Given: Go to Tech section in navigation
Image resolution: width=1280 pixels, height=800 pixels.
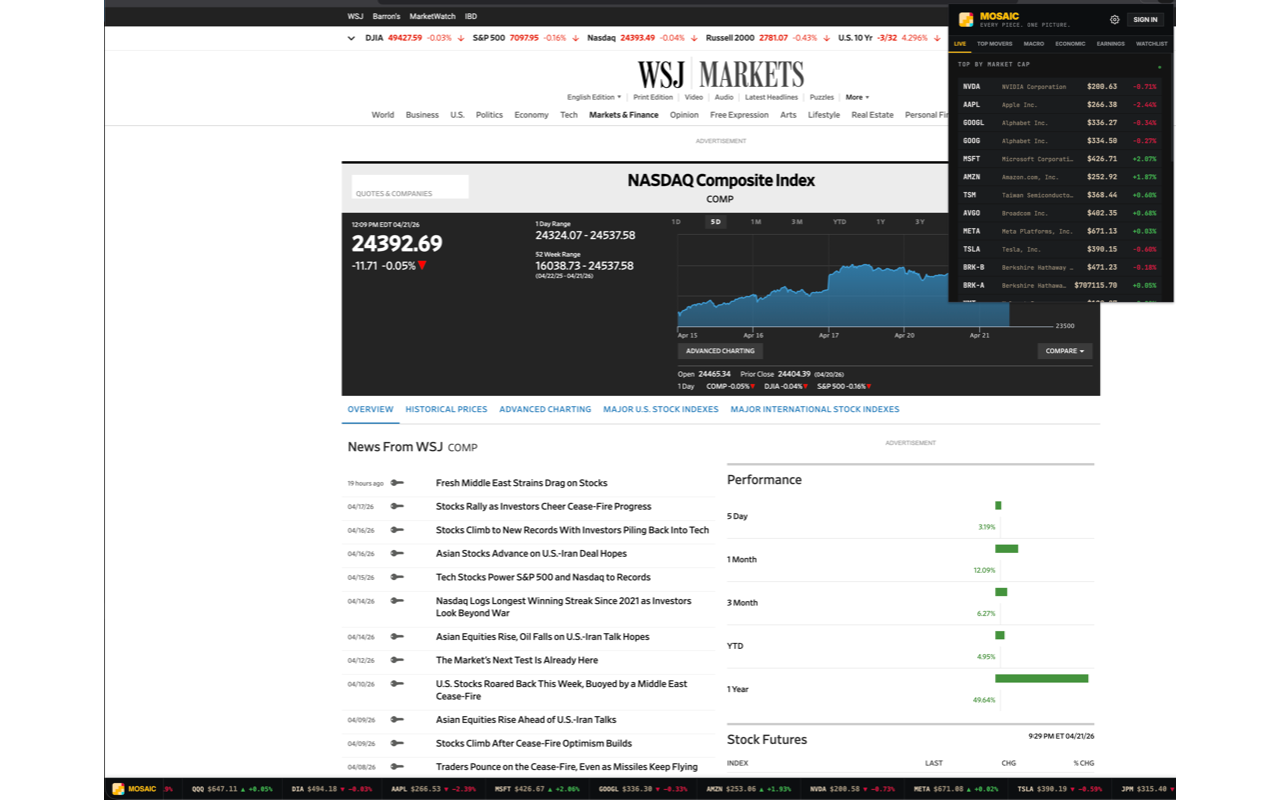Looking at the screenshot, I should [568, 115].
